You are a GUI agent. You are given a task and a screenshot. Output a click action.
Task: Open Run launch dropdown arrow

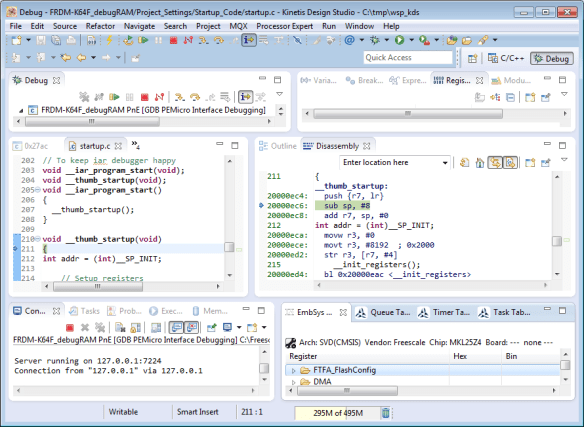pyautogui.click(x=412, y=40)
